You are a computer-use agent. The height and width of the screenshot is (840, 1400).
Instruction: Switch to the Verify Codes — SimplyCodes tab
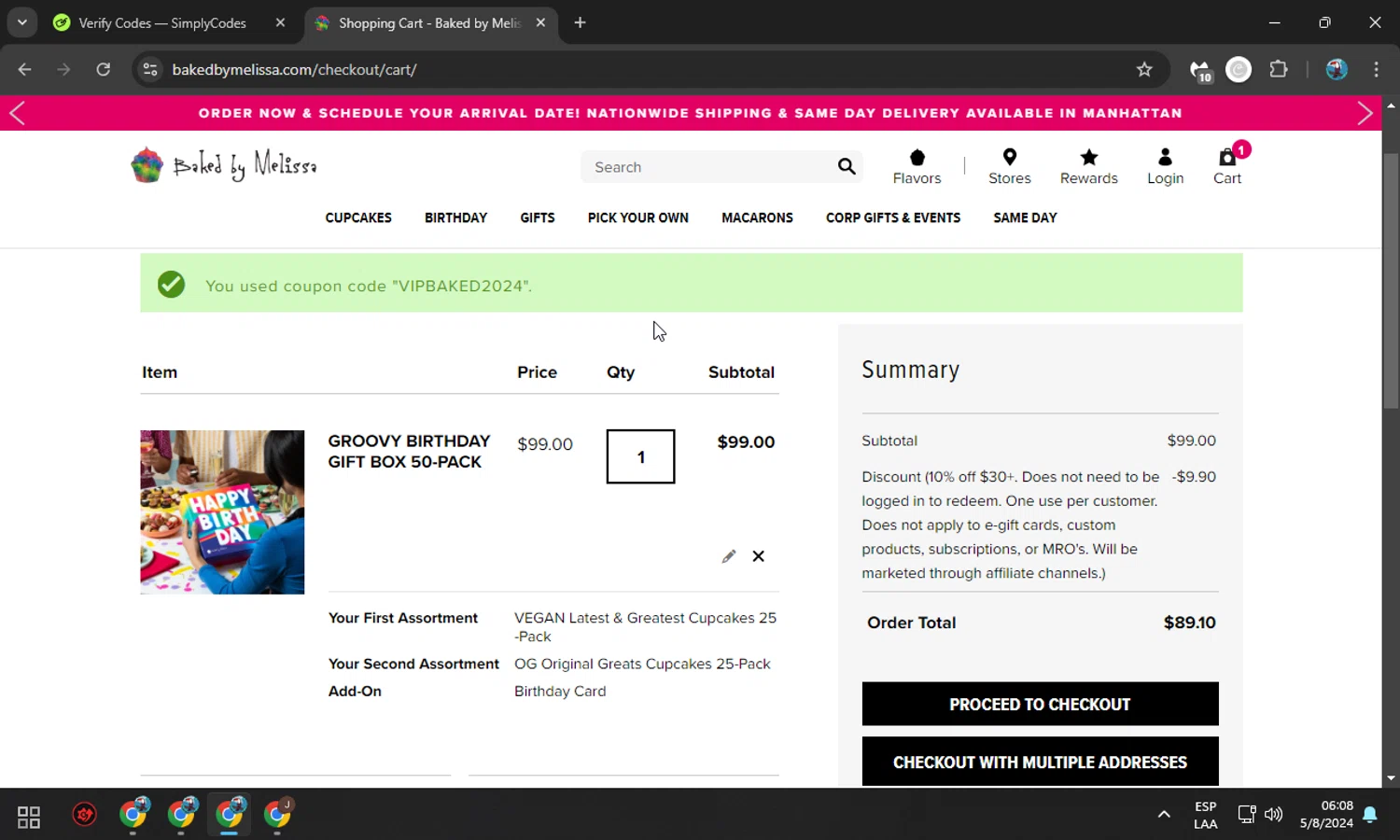[x=163, y=22]
